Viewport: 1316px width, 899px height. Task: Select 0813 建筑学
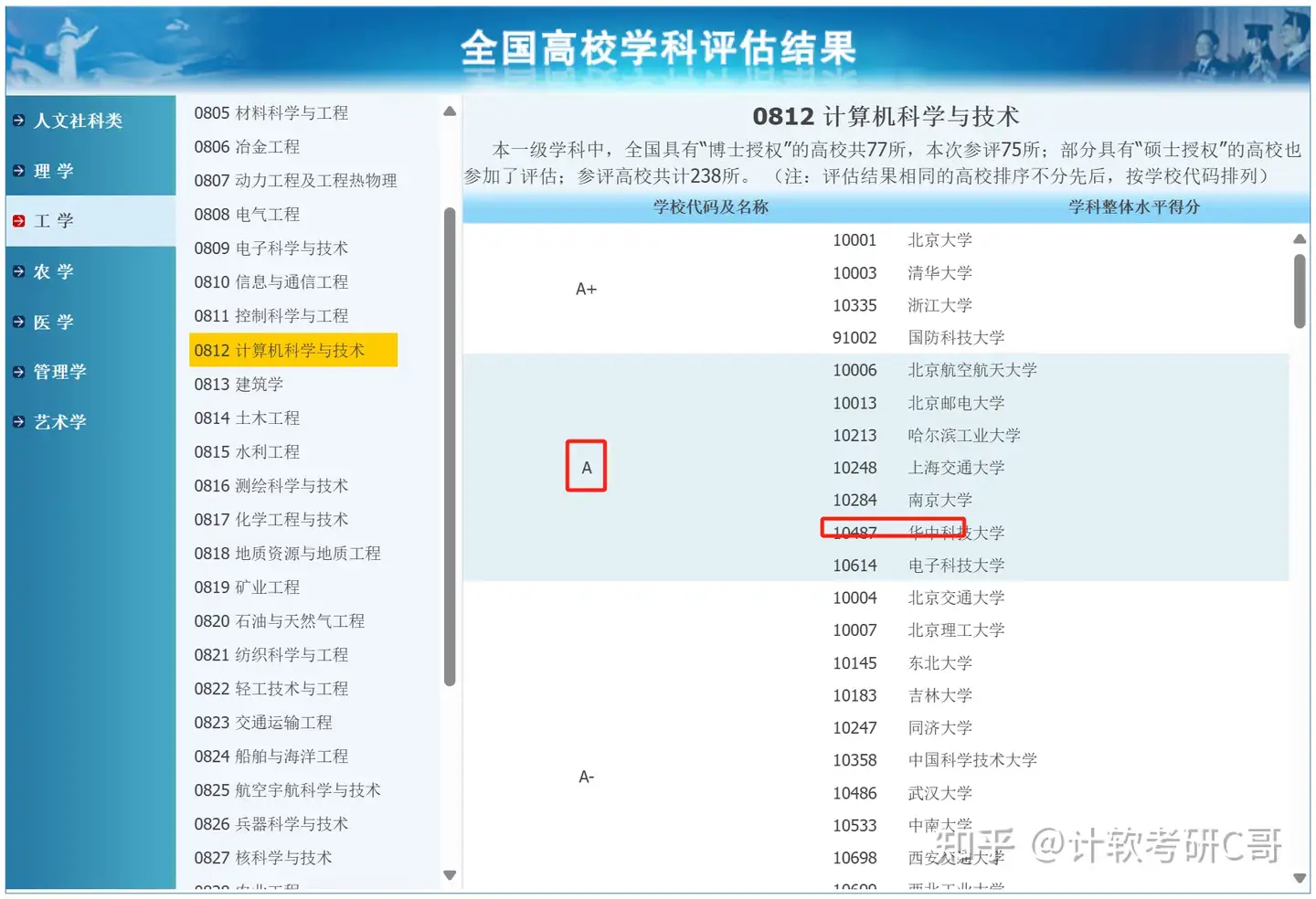(x=239, y=385)
